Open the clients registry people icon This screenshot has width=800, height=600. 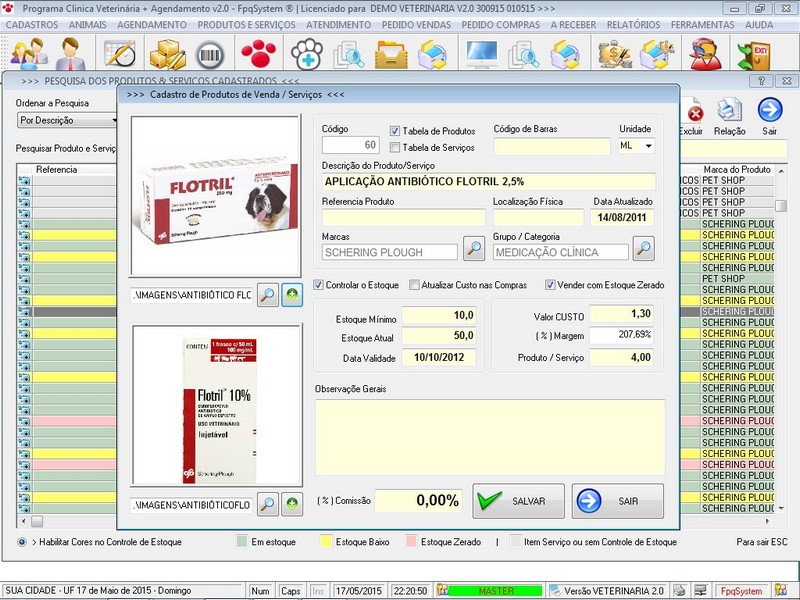(x=30, y=53)
